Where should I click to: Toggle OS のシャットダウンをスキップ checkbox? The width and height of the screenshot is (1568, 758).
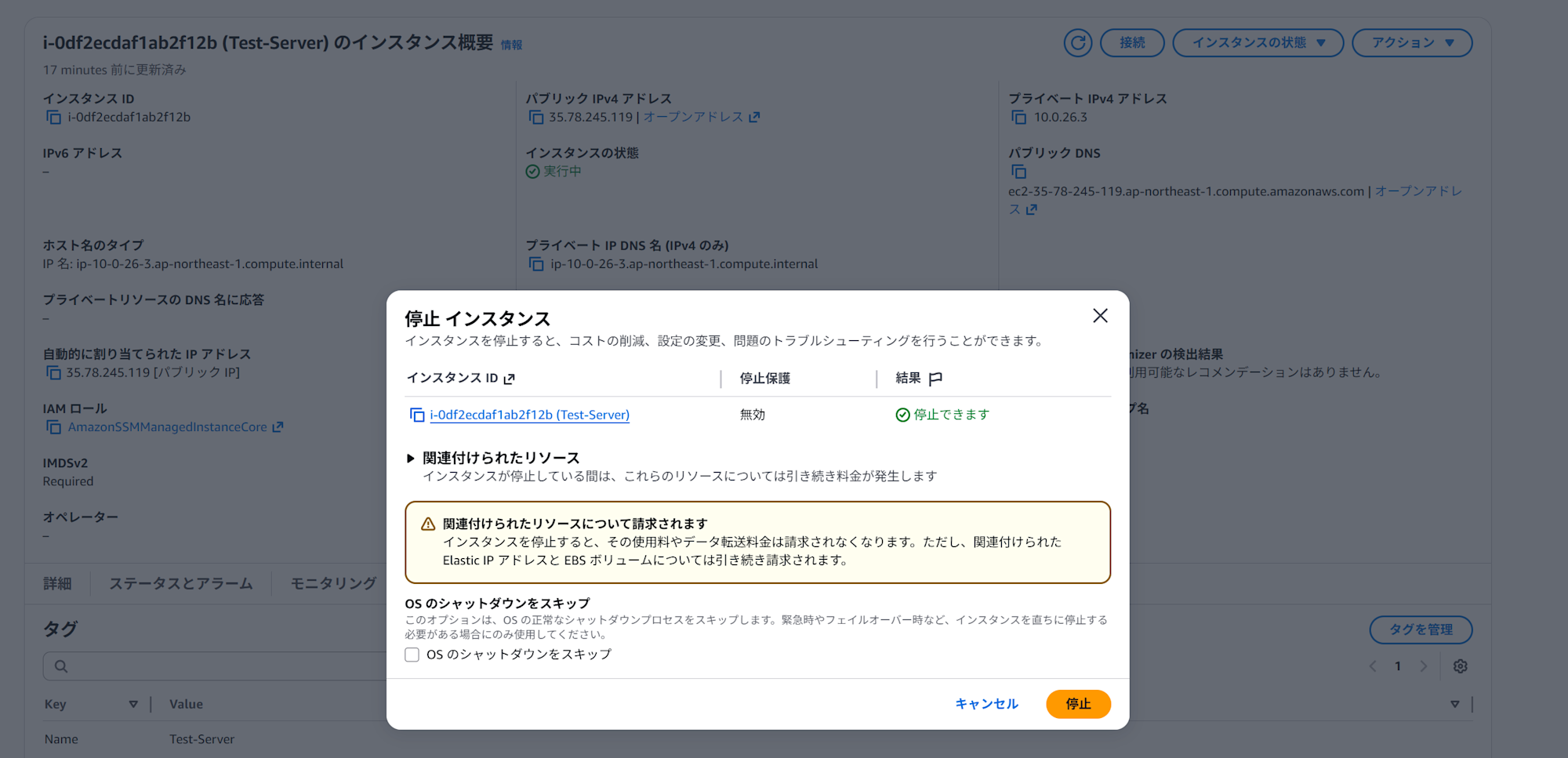tap(412, 655)
